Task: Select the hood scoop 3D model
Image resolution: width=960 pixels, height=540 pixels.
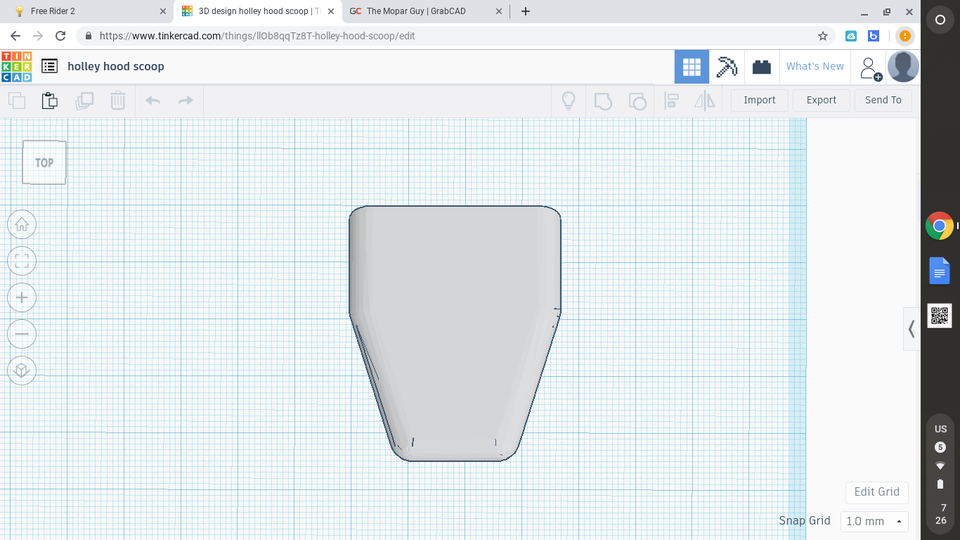Action: coord(455,334)
